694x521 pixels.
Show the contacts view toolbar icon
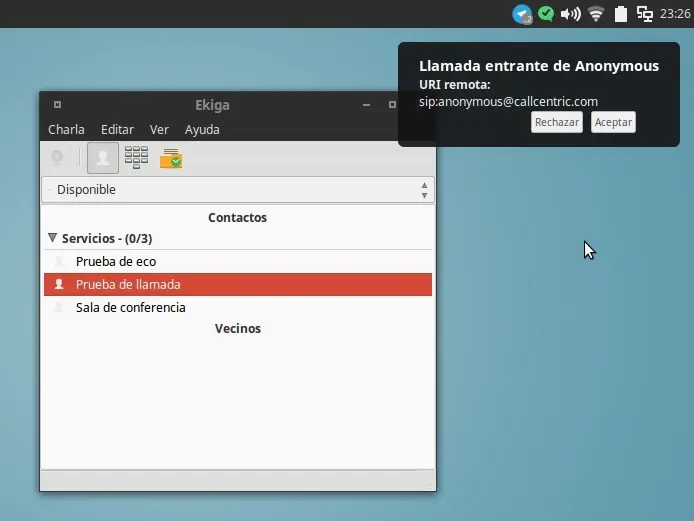pos(103,158)
